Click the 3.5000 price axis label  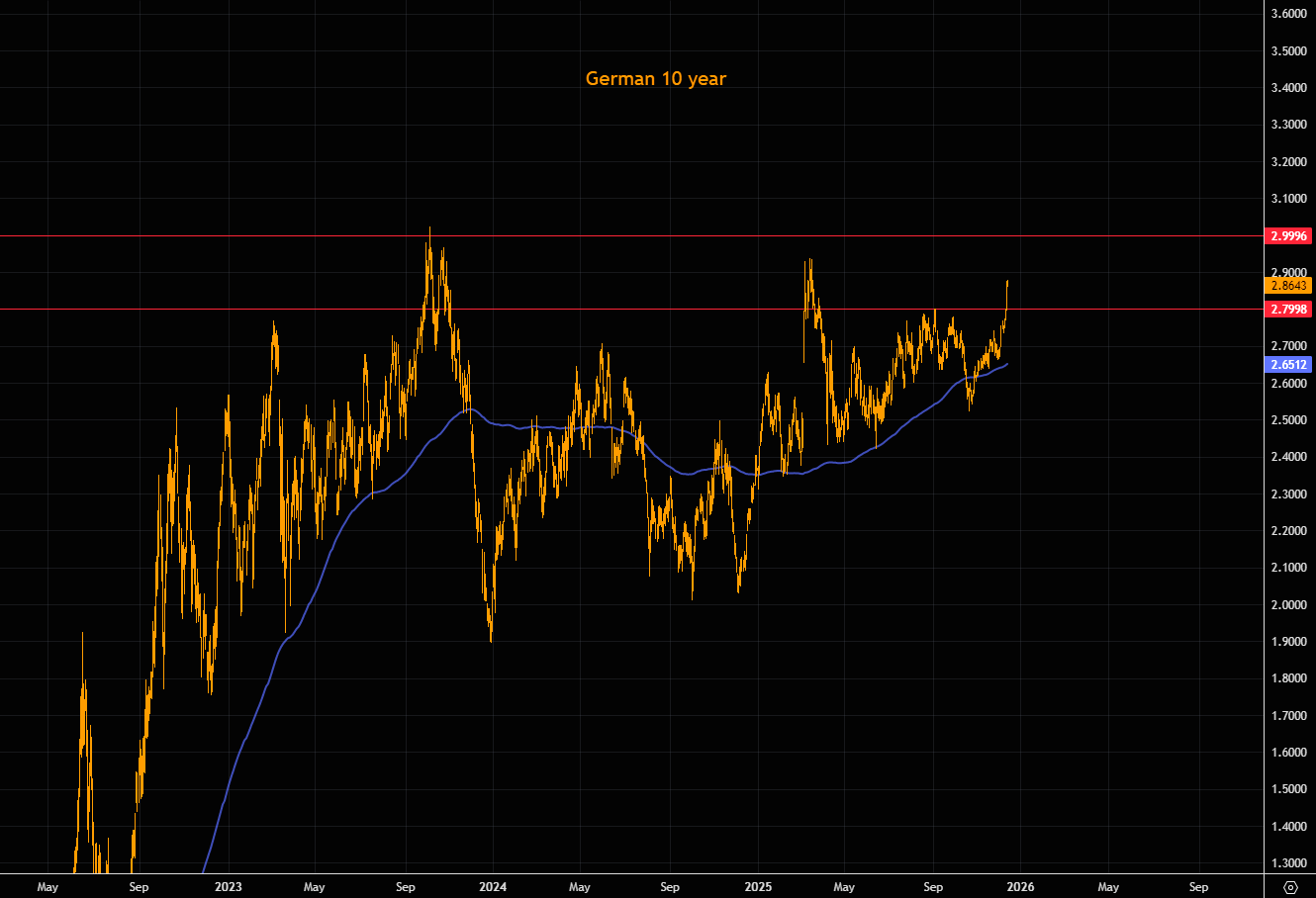pos(1290,50)
